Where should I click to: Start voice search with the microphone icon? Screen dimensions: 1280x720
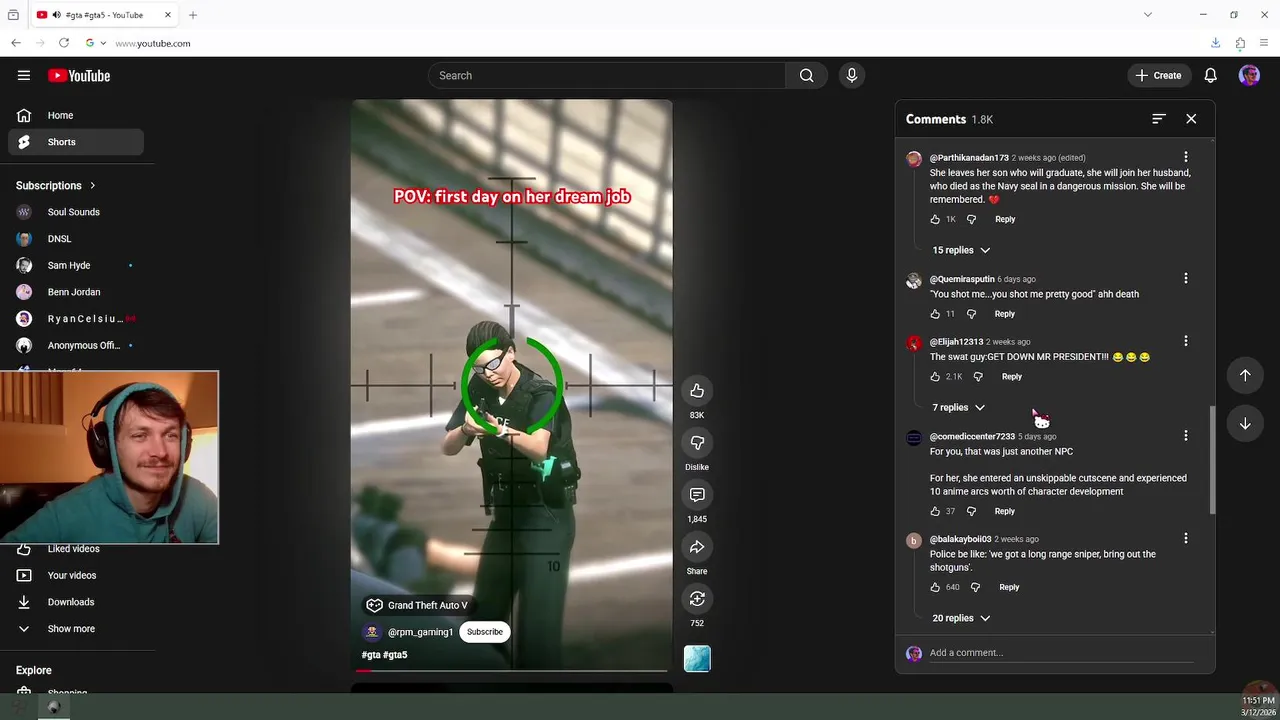(x=852, y=75)
